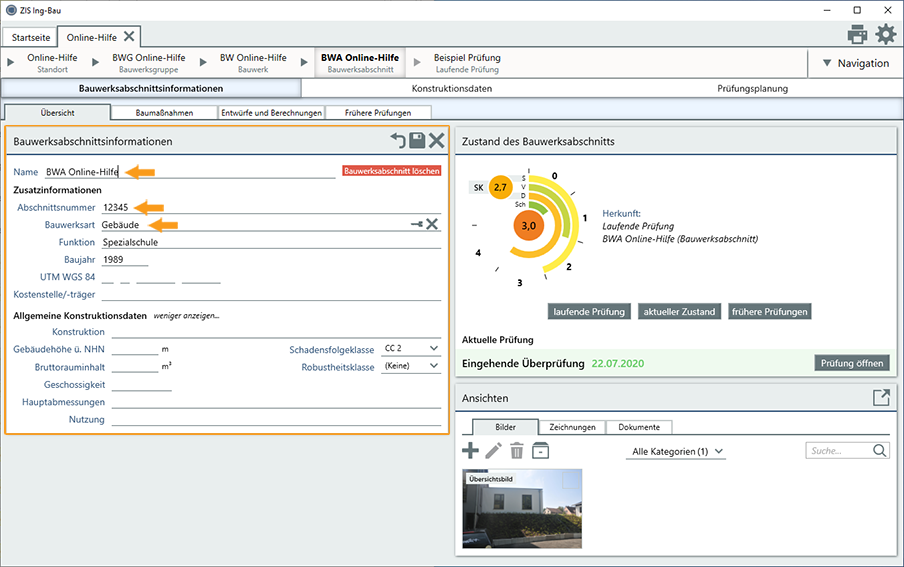Undo changes with the revert arrow icon
Screen dimensions: 904x567
(398, 140)
